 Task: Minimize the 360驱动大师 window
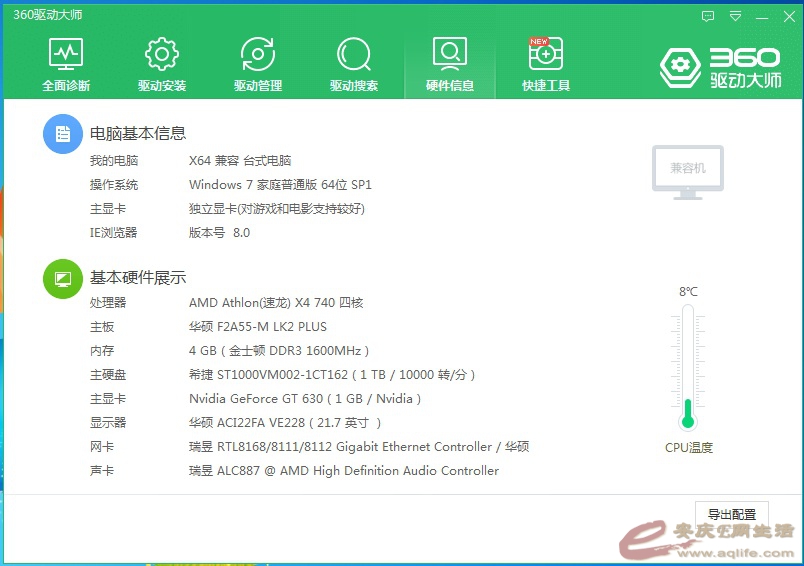pyautogui.click(x=762, y=16)
